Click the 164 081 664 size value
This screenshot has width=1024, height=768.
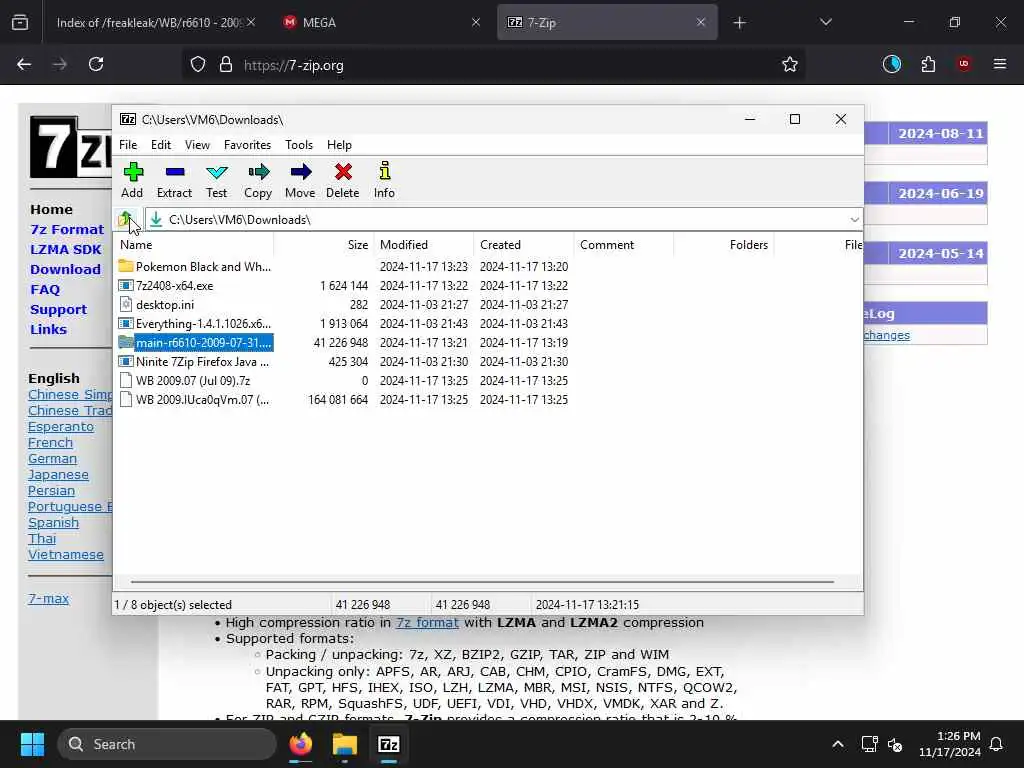pyautogui.click(x=338, y=399)
